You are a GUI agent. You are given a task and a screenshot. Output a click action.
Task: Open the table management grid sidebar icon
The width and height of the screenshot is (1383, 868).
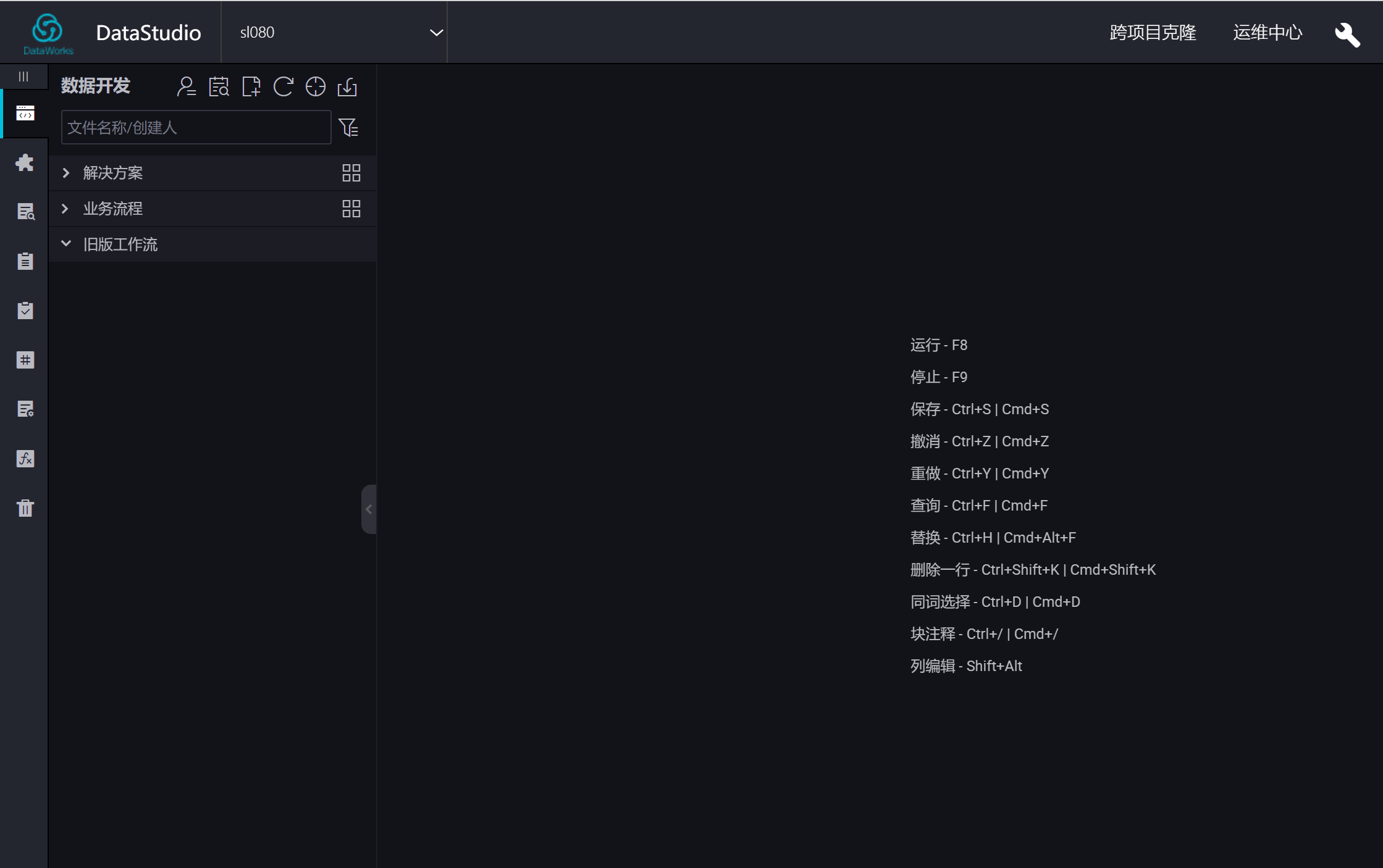[25, 360]
